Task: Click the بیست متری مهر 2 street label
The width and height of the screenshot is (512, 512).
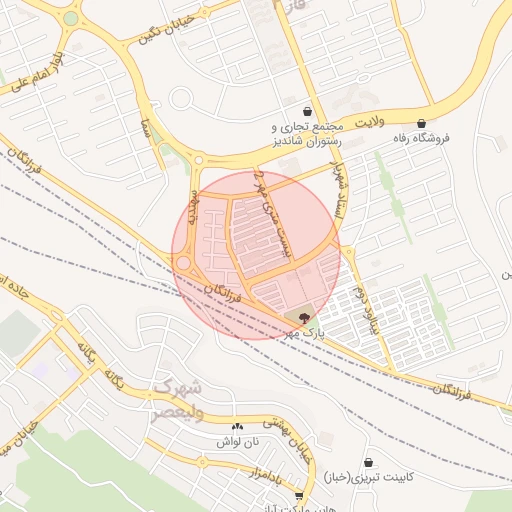Action: tap(272, 215)
